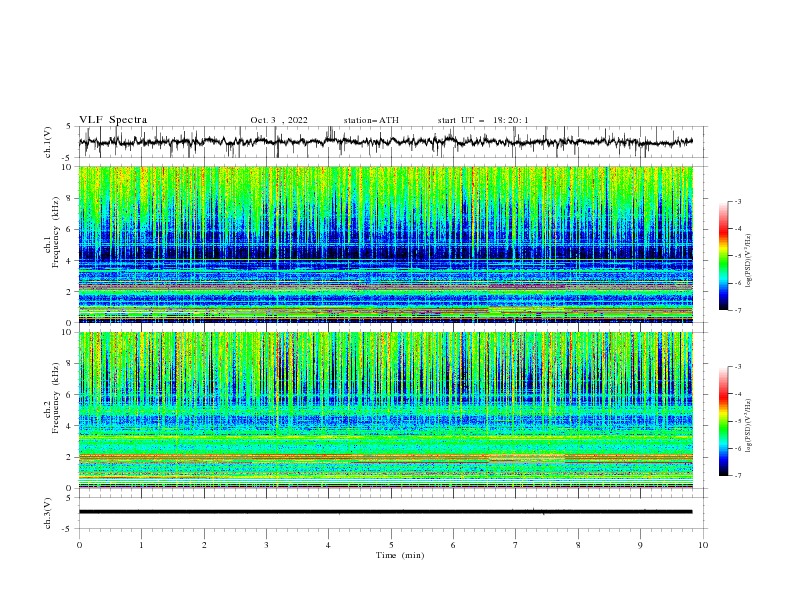792x612 pixels.
Task: Click the "-5" tick on ch.1 colorbar
Action: point(738,256)
